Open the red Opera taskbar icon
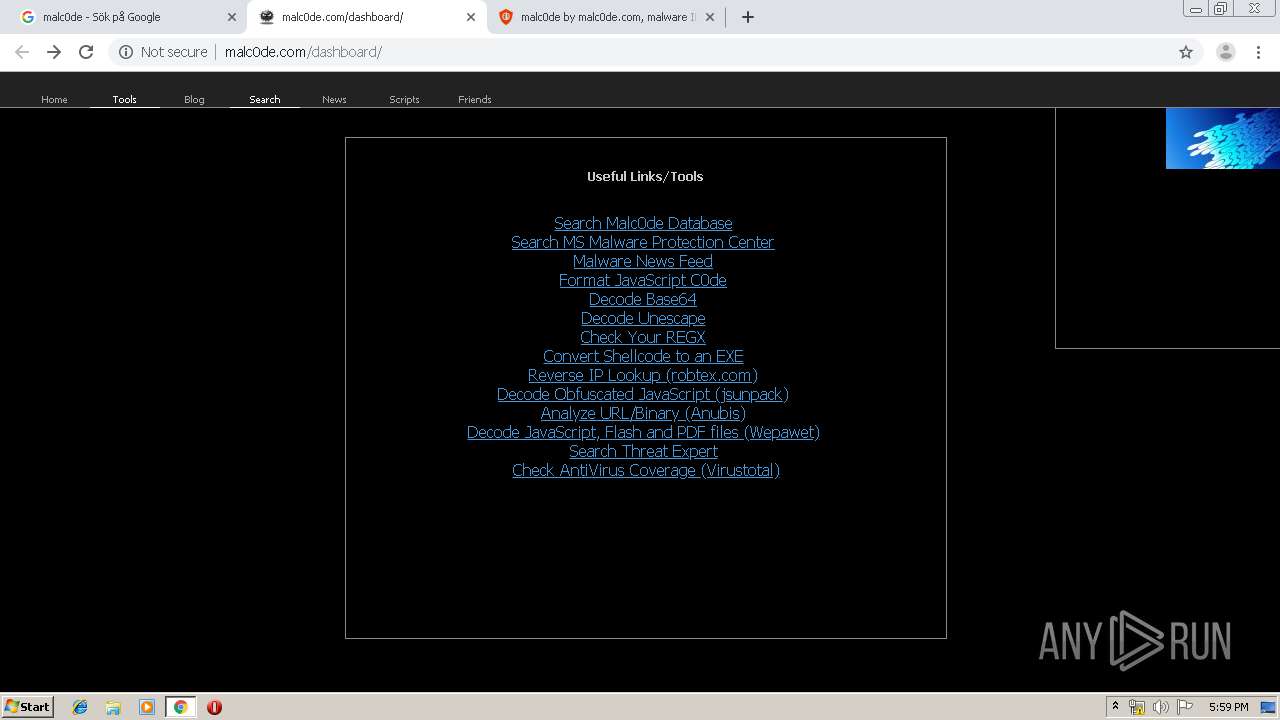Screen dimensions: 1280x720 pos(214,707)
